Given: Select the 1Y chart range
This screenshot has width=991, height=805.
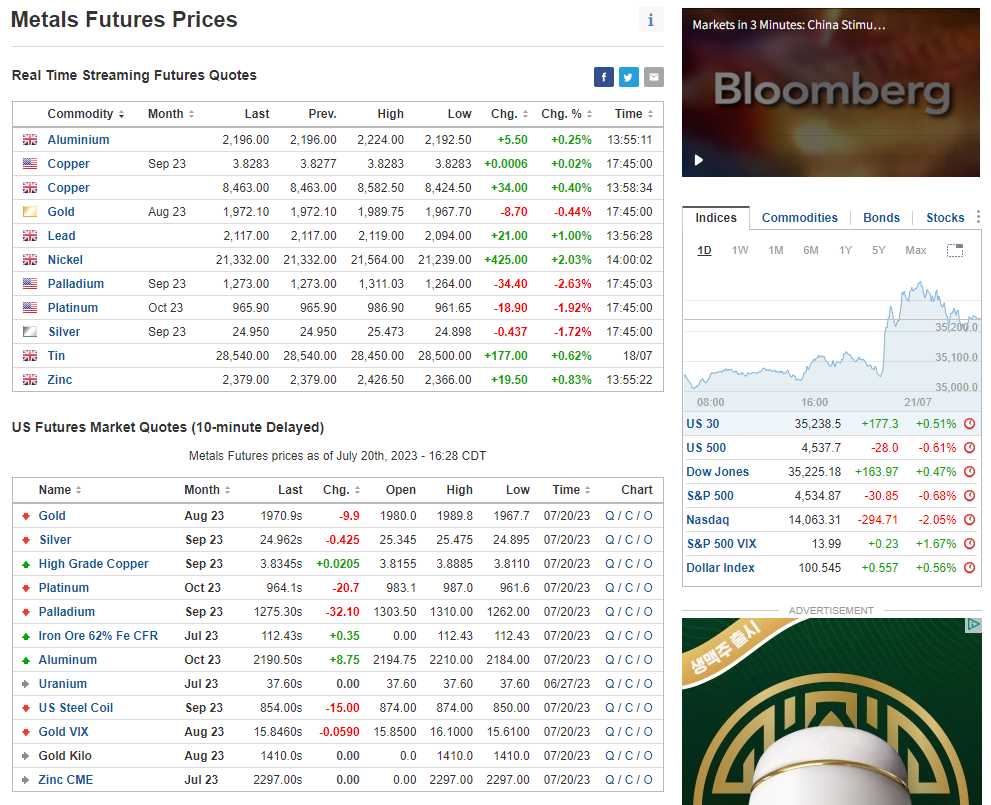Looking at the screenshot, I should coord(846,250).
